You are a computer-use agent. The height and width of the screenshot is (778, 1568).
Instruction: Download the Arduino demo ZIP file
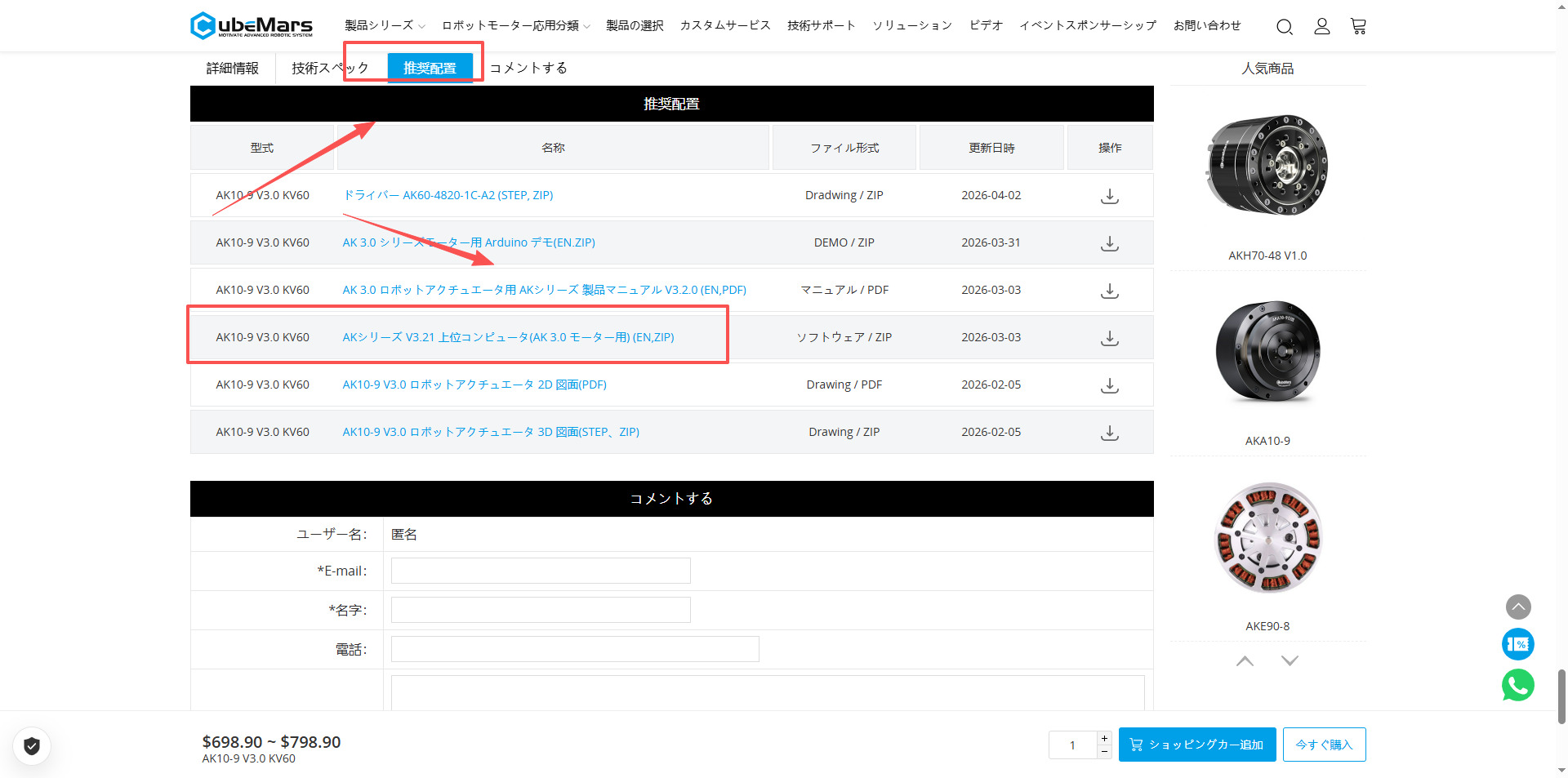click(1109, 243)
